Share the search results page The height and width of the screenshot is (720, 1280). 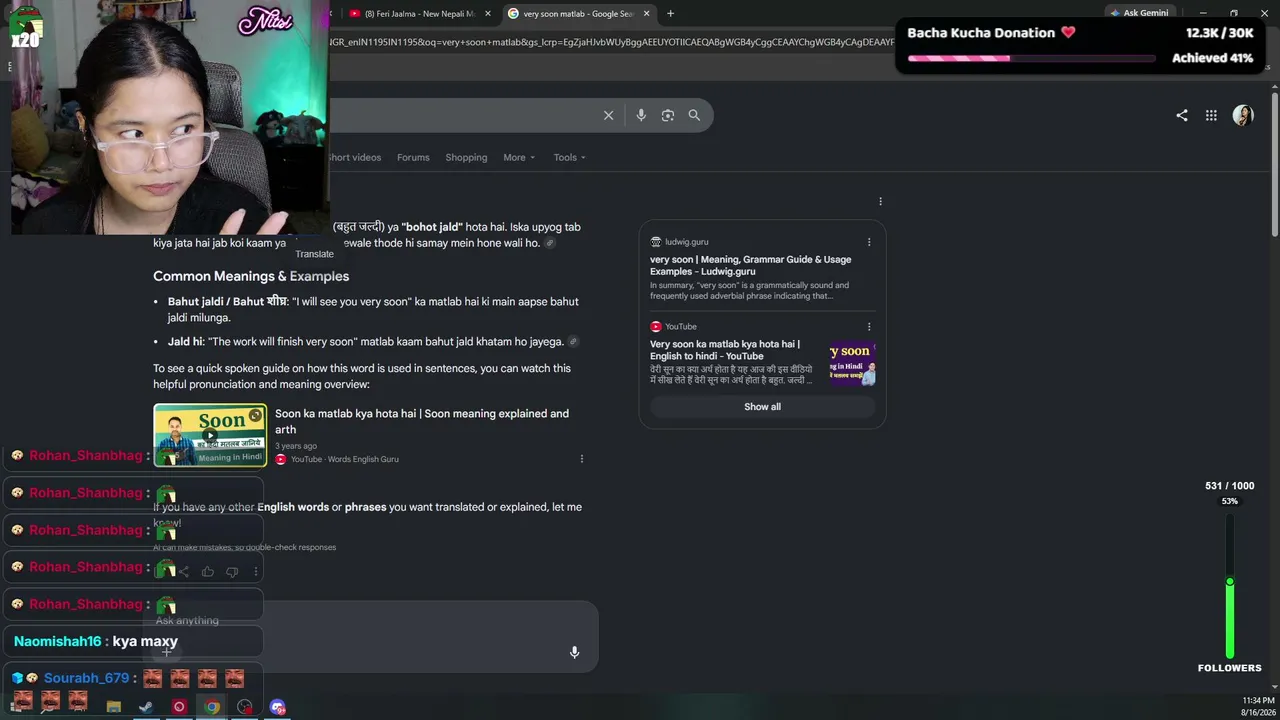tap(1182, 115)
